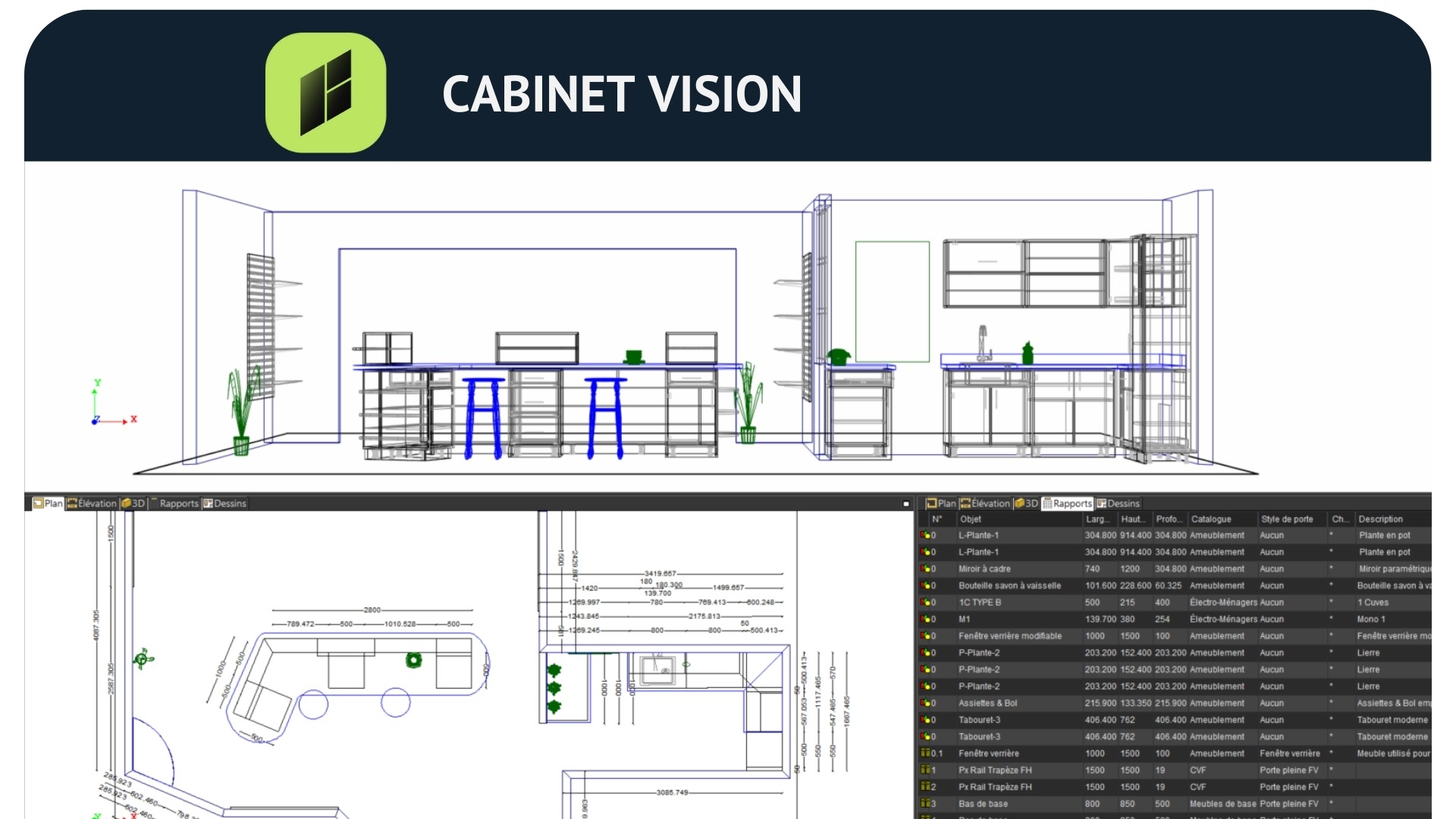Select the 2800 dimension in plan view
Viewport: 1456px width, 819px height.
pos(372,610)
